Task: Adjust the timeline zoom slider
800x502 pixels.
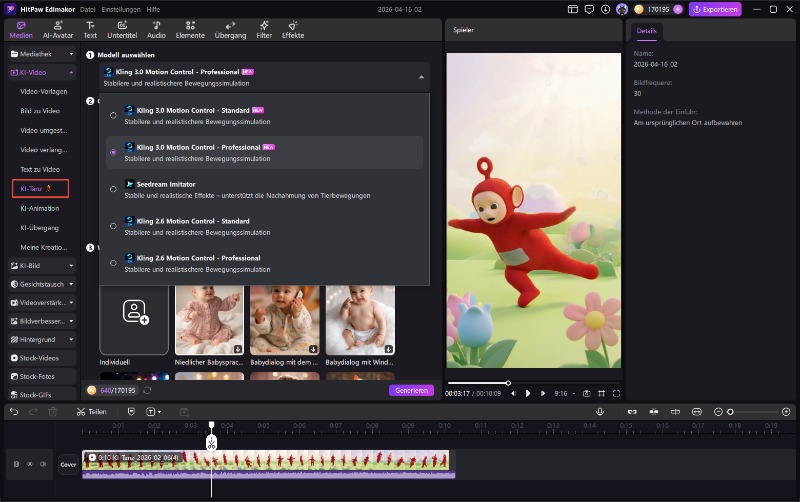Action: click(754, 412)
